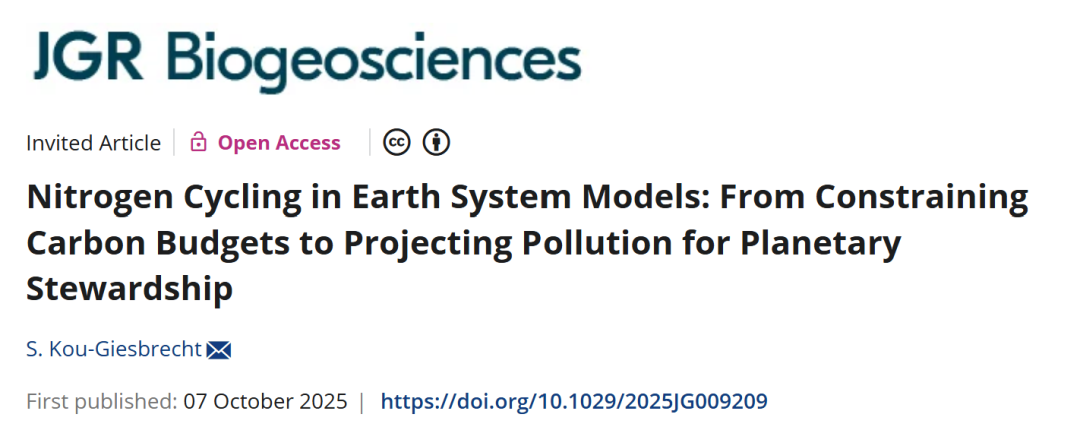Open the Creative Commons CC license icon
The width and height of the screenshot is (1080, 430).
pyautogui.click(x=397, y=142)
